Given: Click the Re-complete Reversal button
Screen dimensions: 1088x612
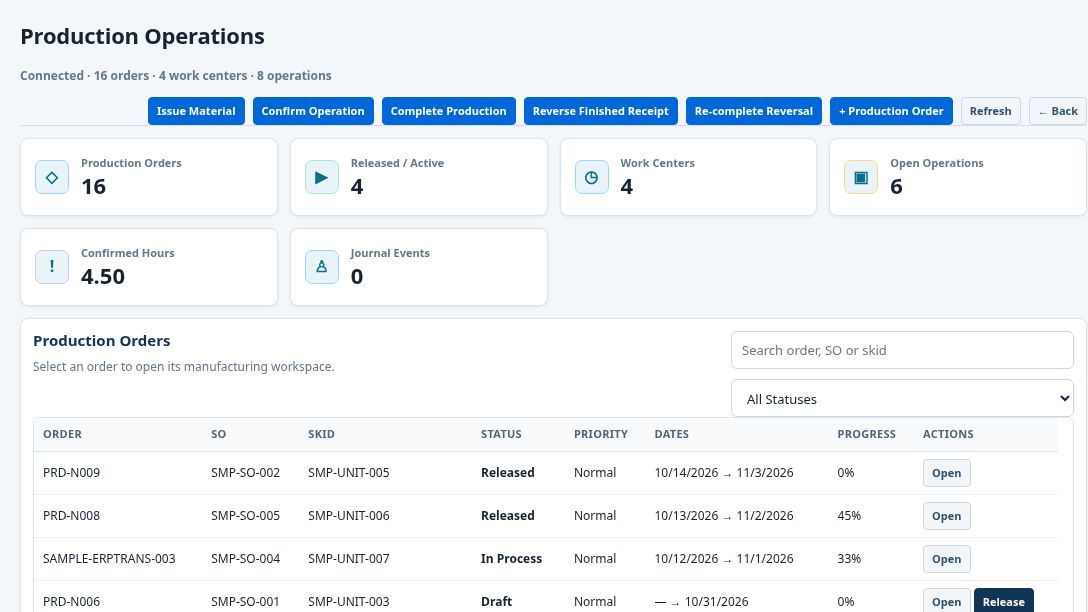Looking at the screenshot, I should coord(754,111).
